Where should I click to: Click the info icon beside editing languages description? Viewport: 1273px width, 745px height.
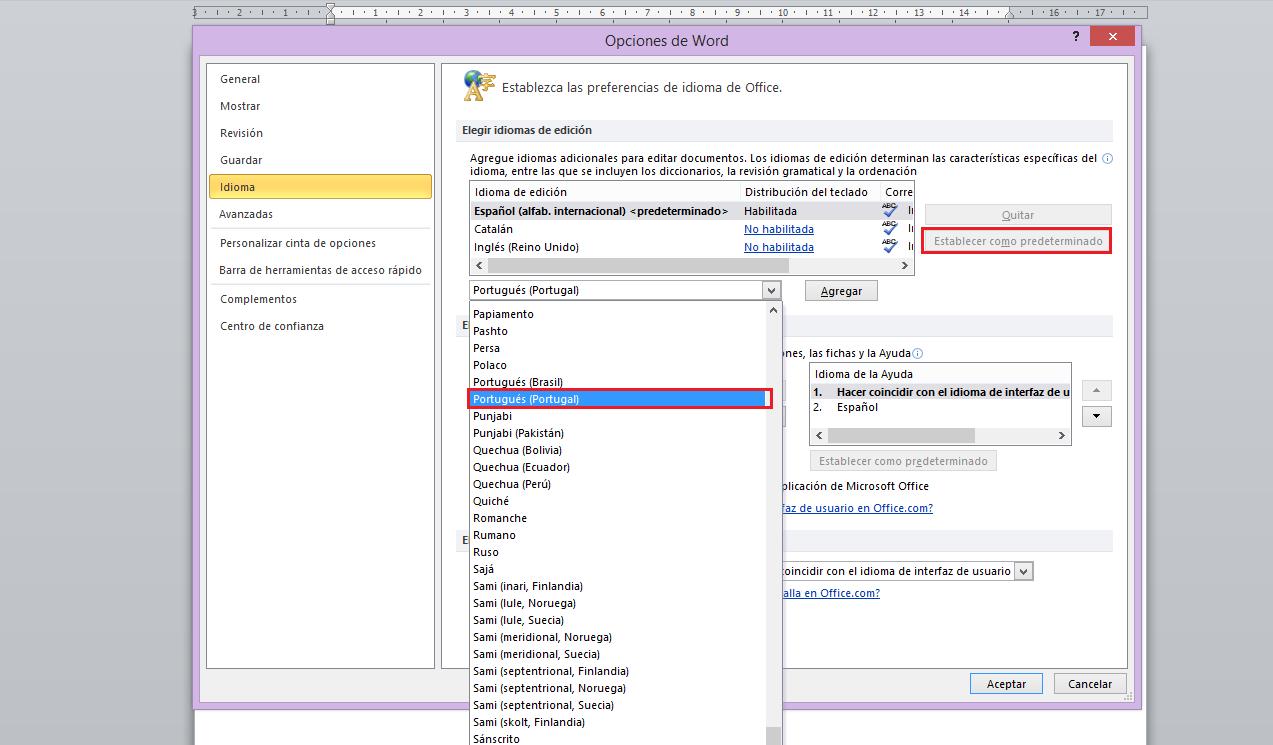click(x=1107, y=158)
